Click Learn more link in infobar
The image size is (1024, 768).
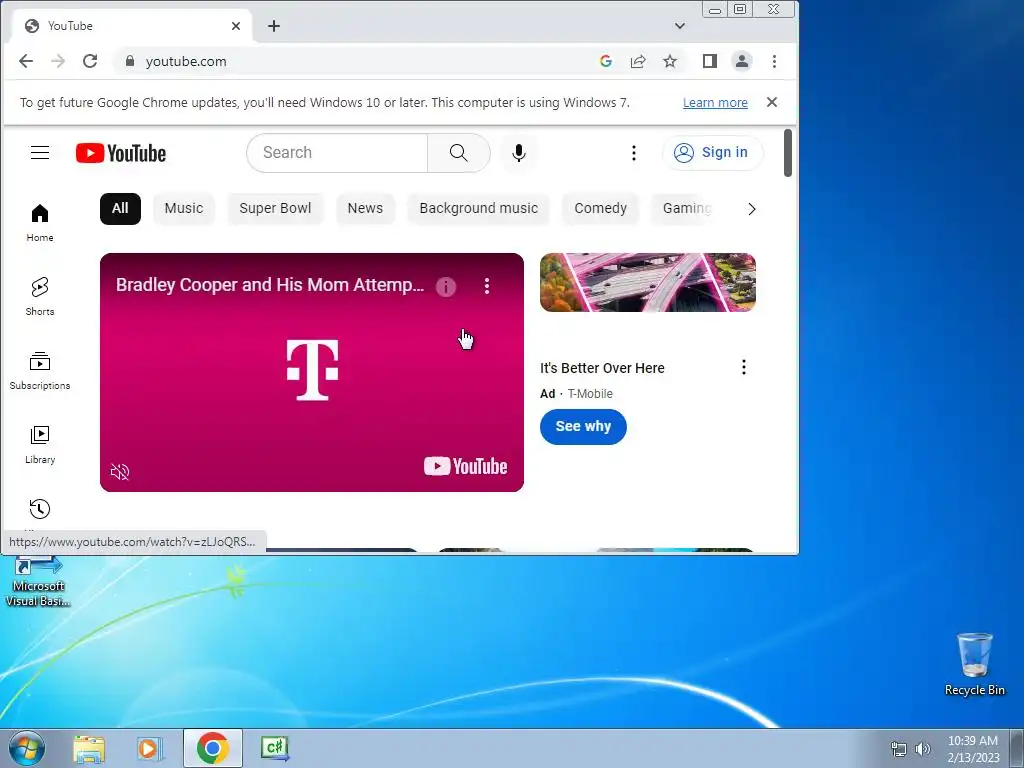click(x=715, y=103)
